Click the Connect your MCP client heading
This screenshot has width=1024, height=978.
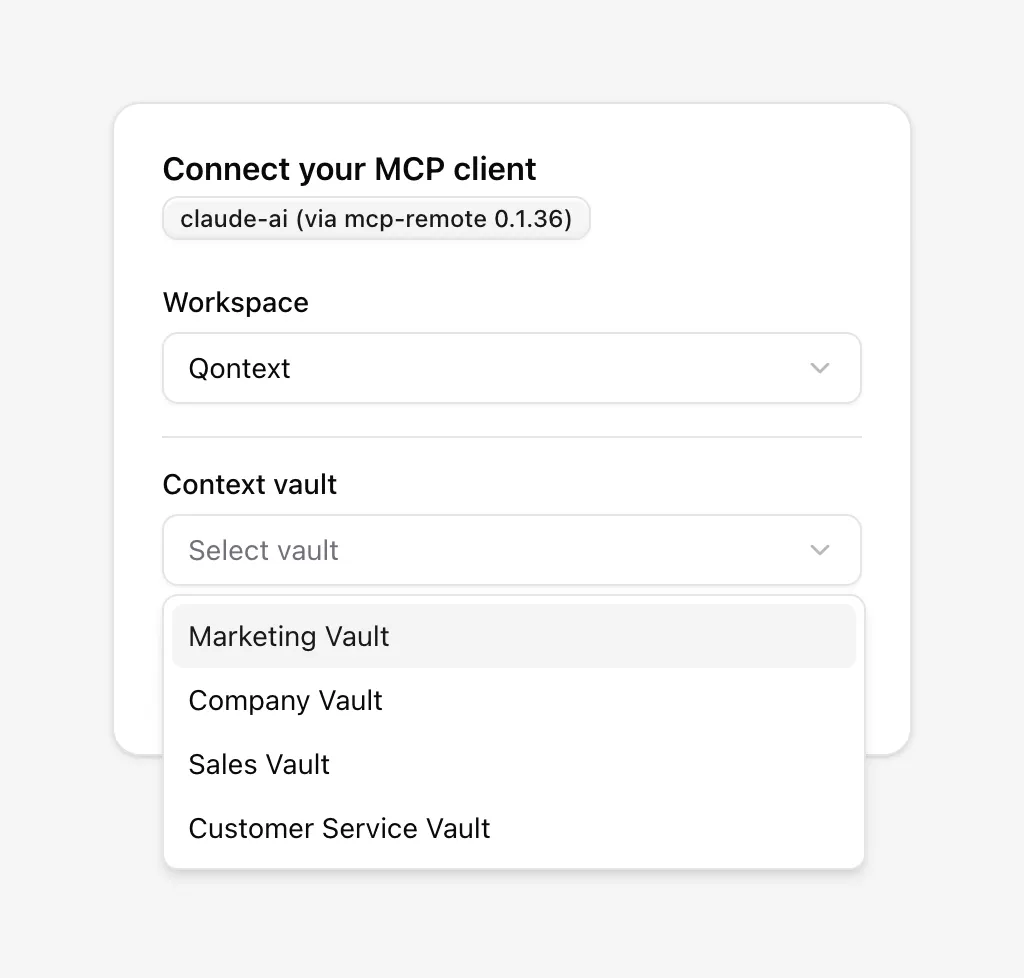pyautogui.click(x=349, y=169)
